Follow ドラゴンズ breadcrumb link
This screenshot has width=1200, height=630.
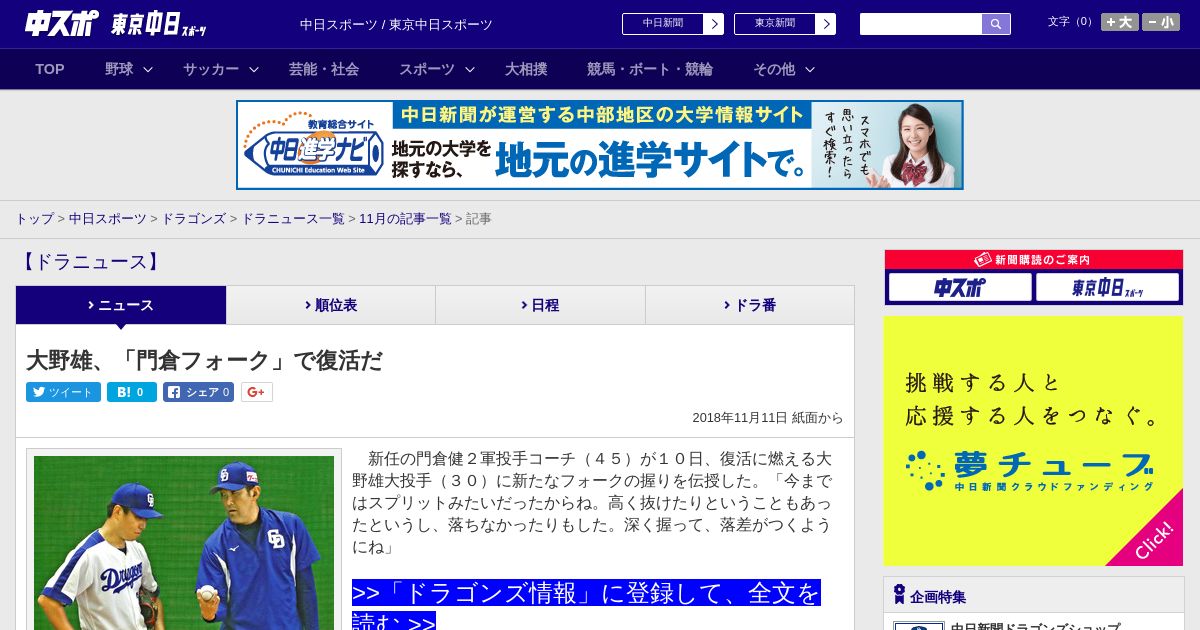[x=193, y=219]
